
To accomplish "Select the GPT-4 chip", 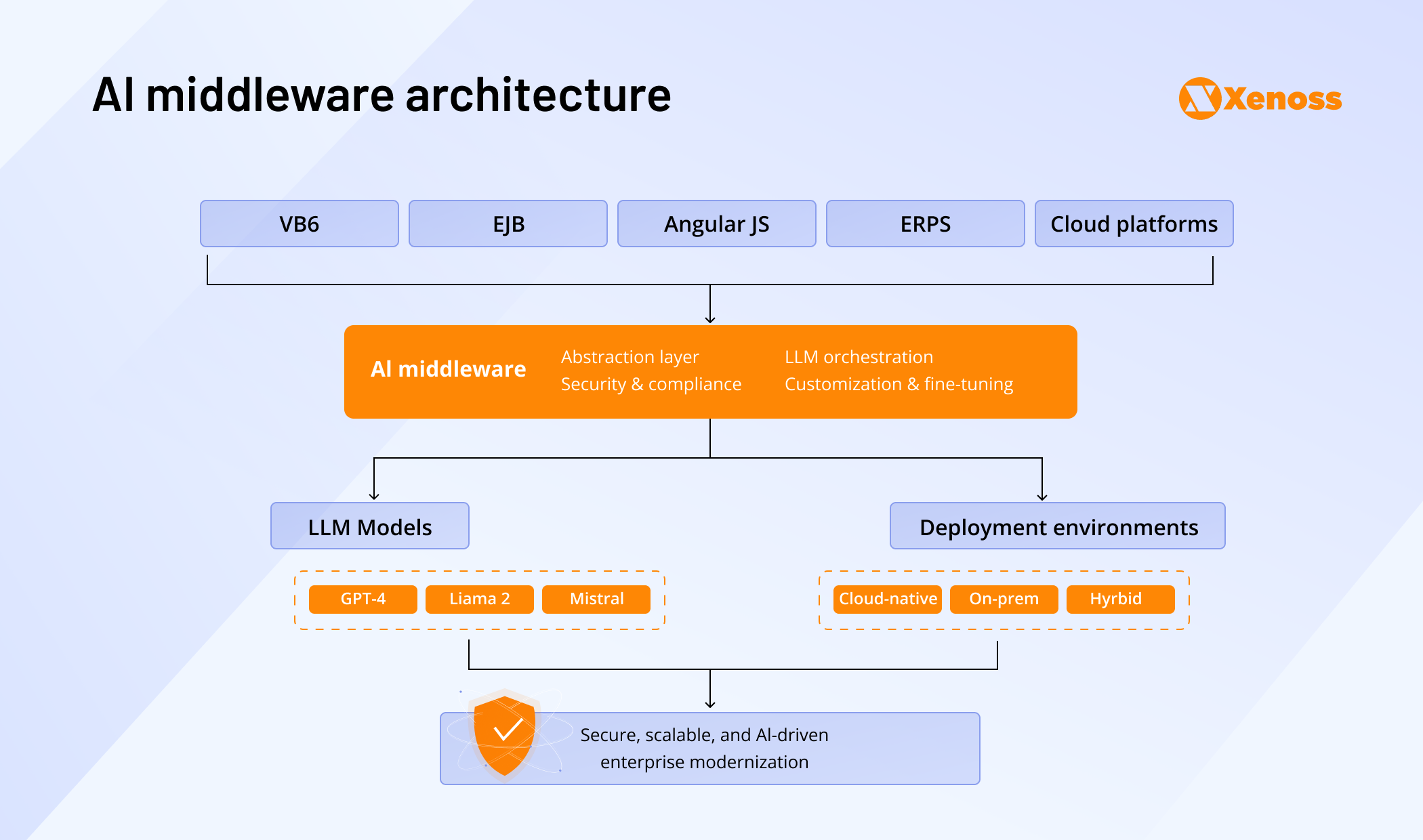I will [x=363, y=600].
